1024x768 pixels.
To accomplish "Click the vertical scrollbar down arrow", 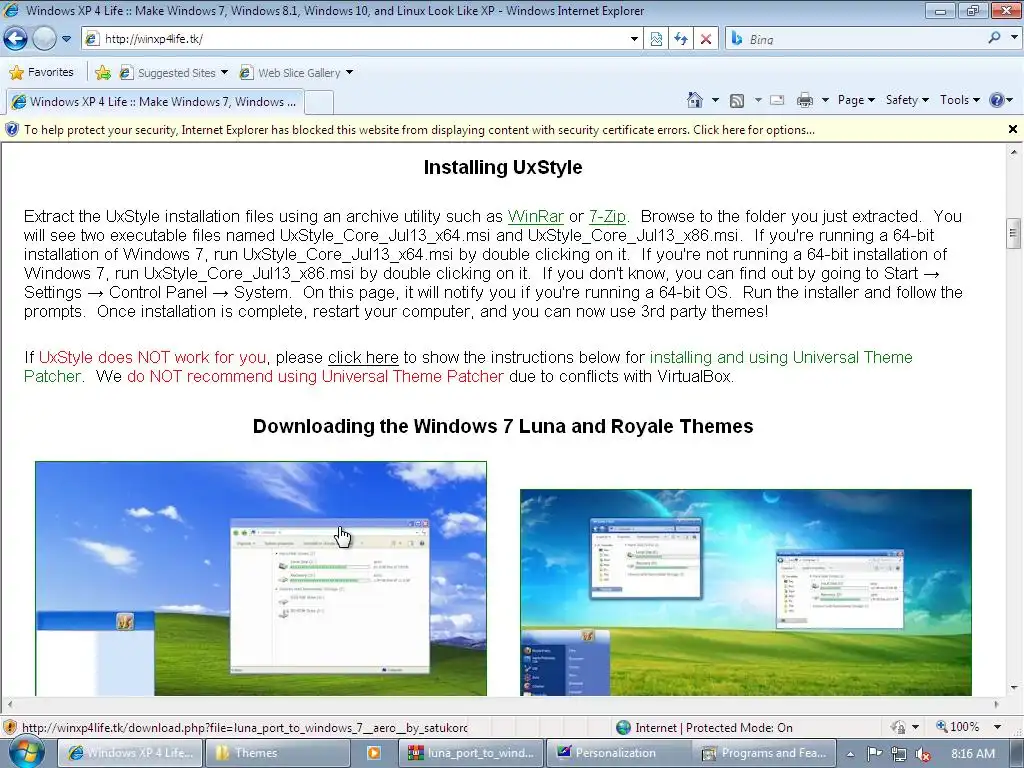I will 1013,688.
